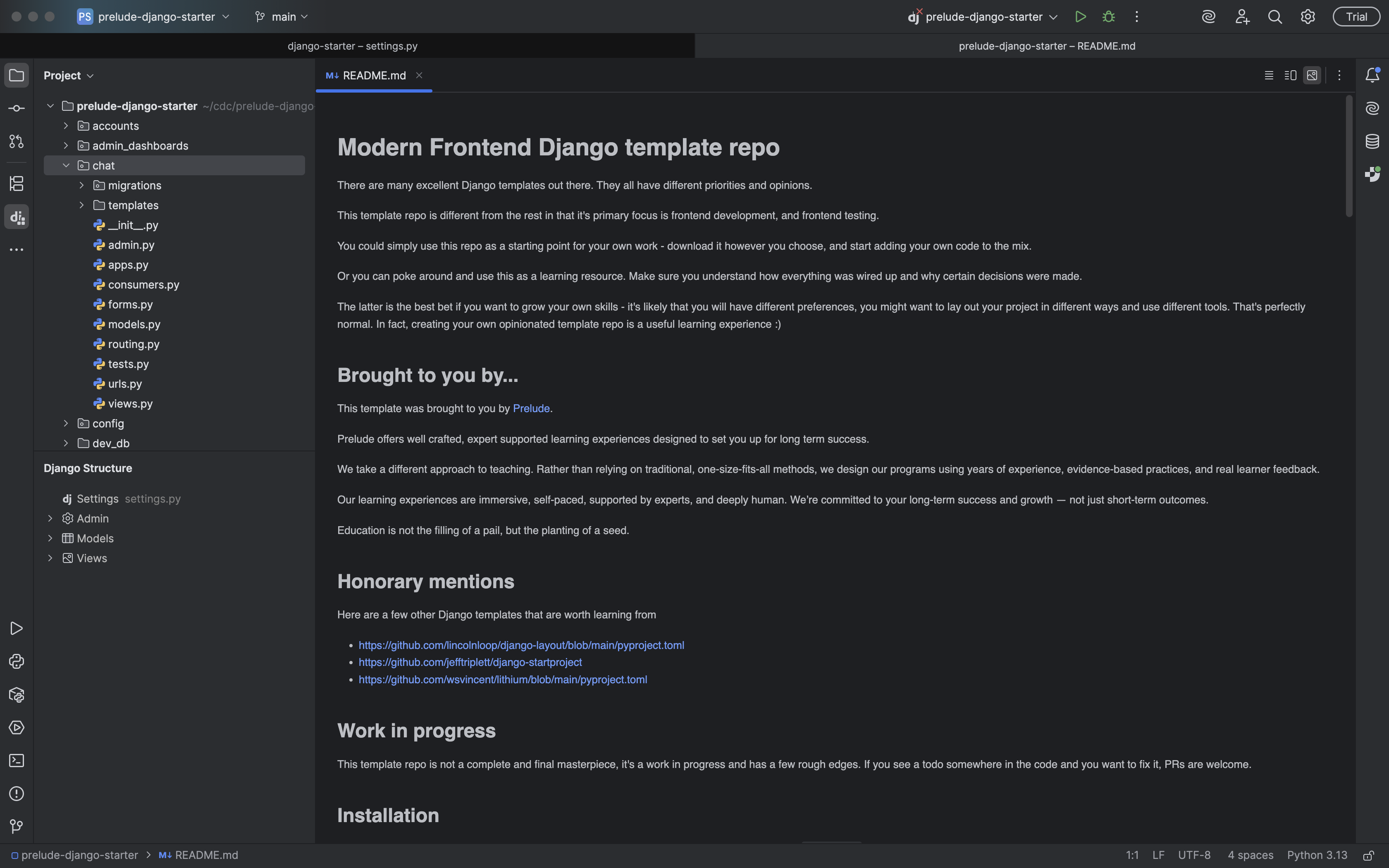
Task: Open the Python Packages tool window icon
Action: tap(17, 695)
